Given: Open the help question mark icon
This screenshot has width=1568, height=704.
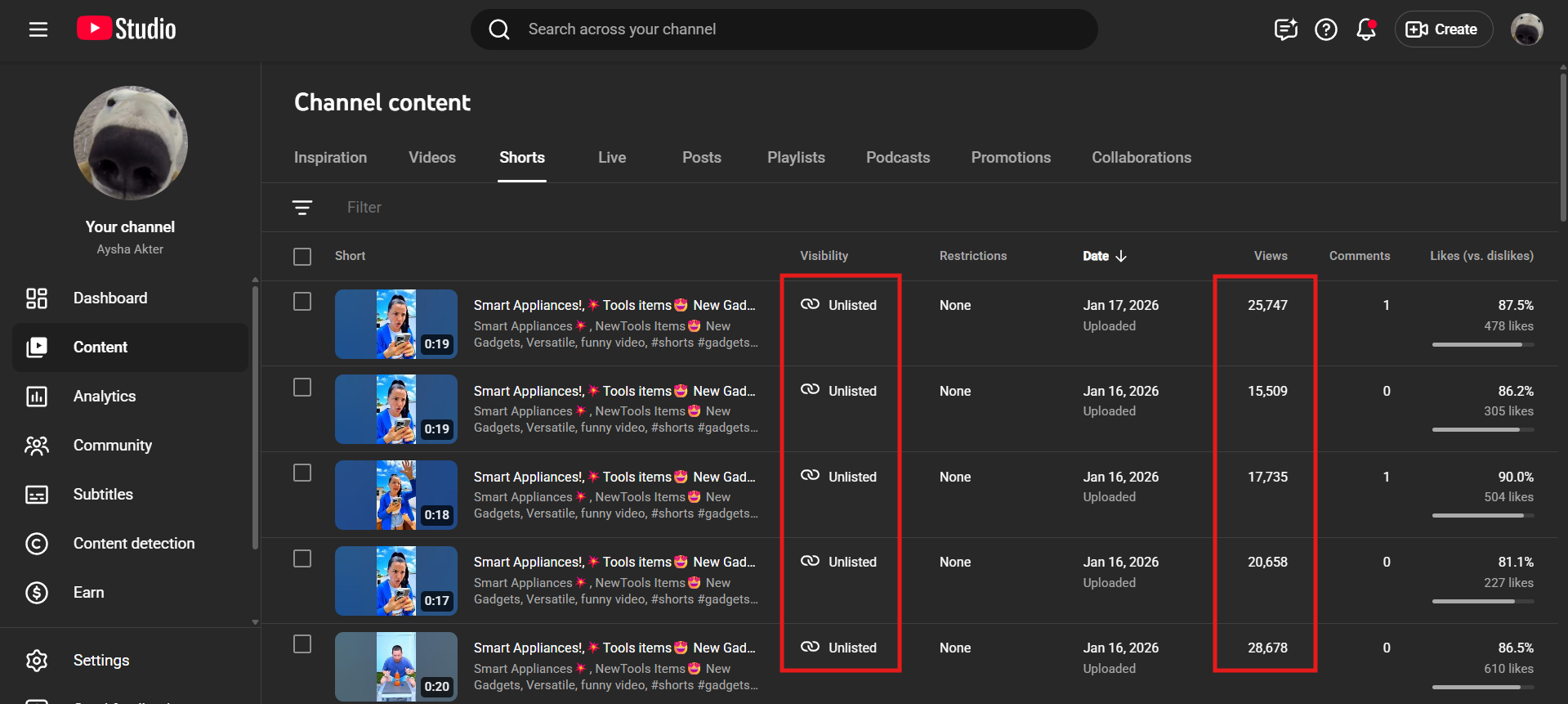Looking at the screenshot, I should [1325, 29].
